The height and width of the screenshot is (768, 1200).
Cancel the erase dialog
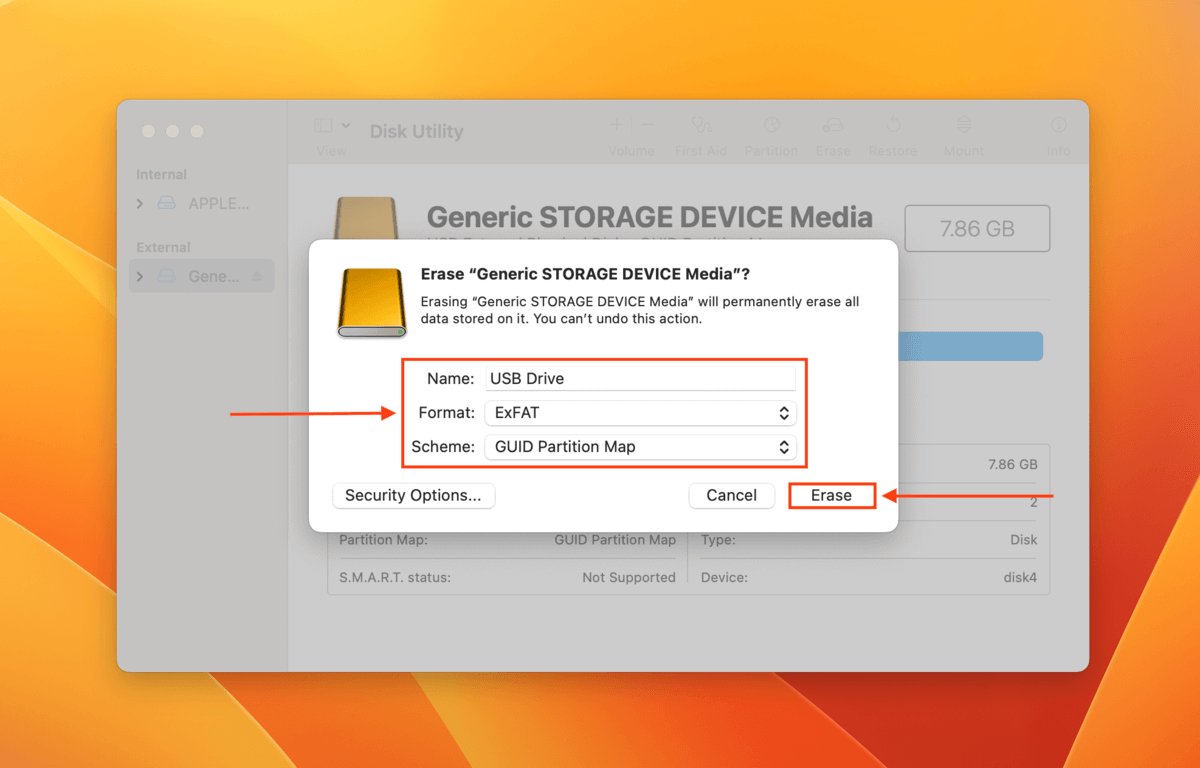pyautogui.click(x=732, y=495)
